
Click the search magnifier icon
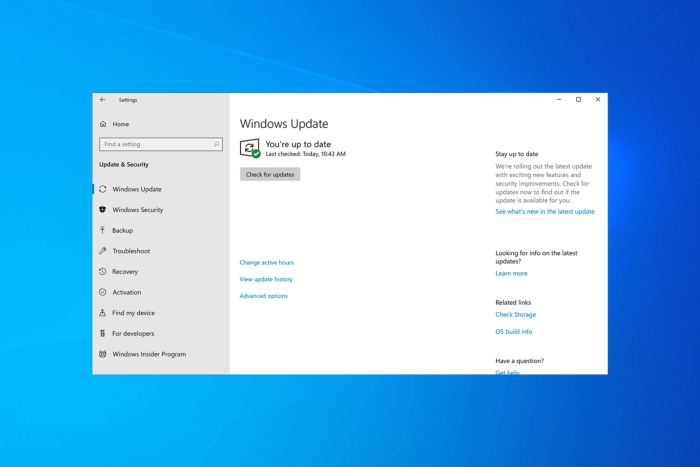[216, 144]
